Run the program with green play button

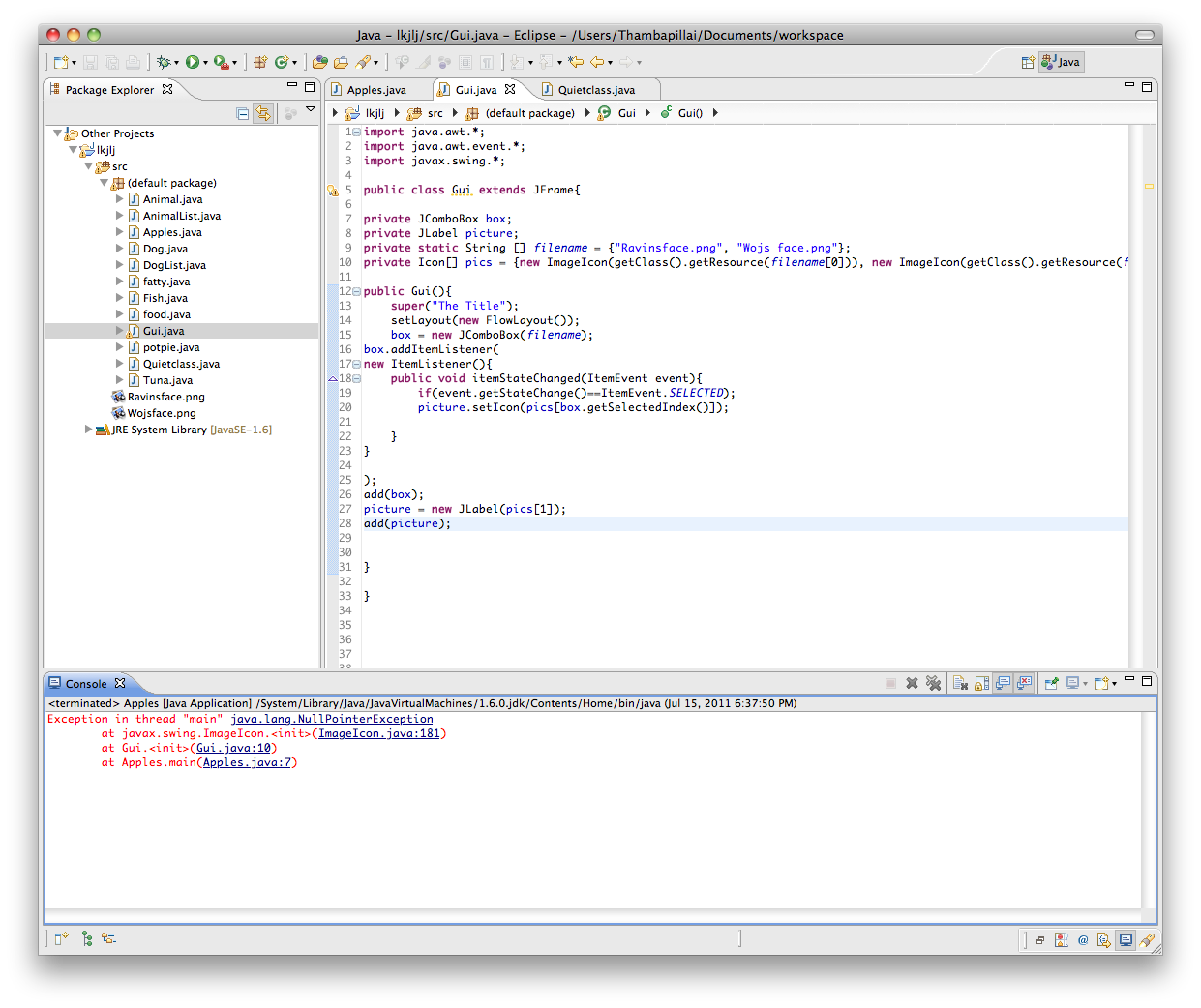click(193, 62)
